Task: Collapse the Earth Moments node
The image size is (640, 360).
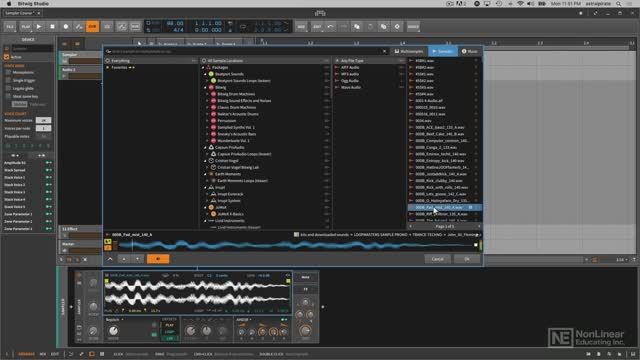Action: click(206, 174)
